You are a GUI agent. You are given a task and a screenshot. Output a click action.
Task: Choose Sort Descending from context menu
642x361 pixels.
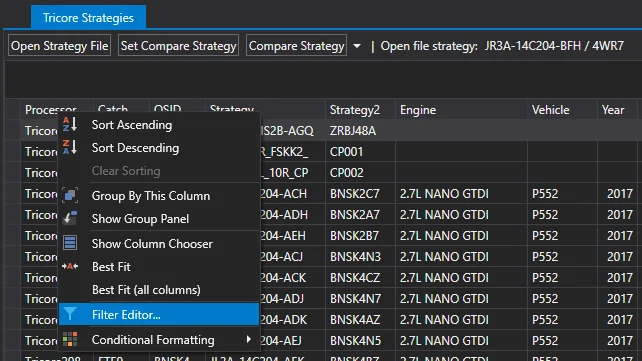[159, 148]
